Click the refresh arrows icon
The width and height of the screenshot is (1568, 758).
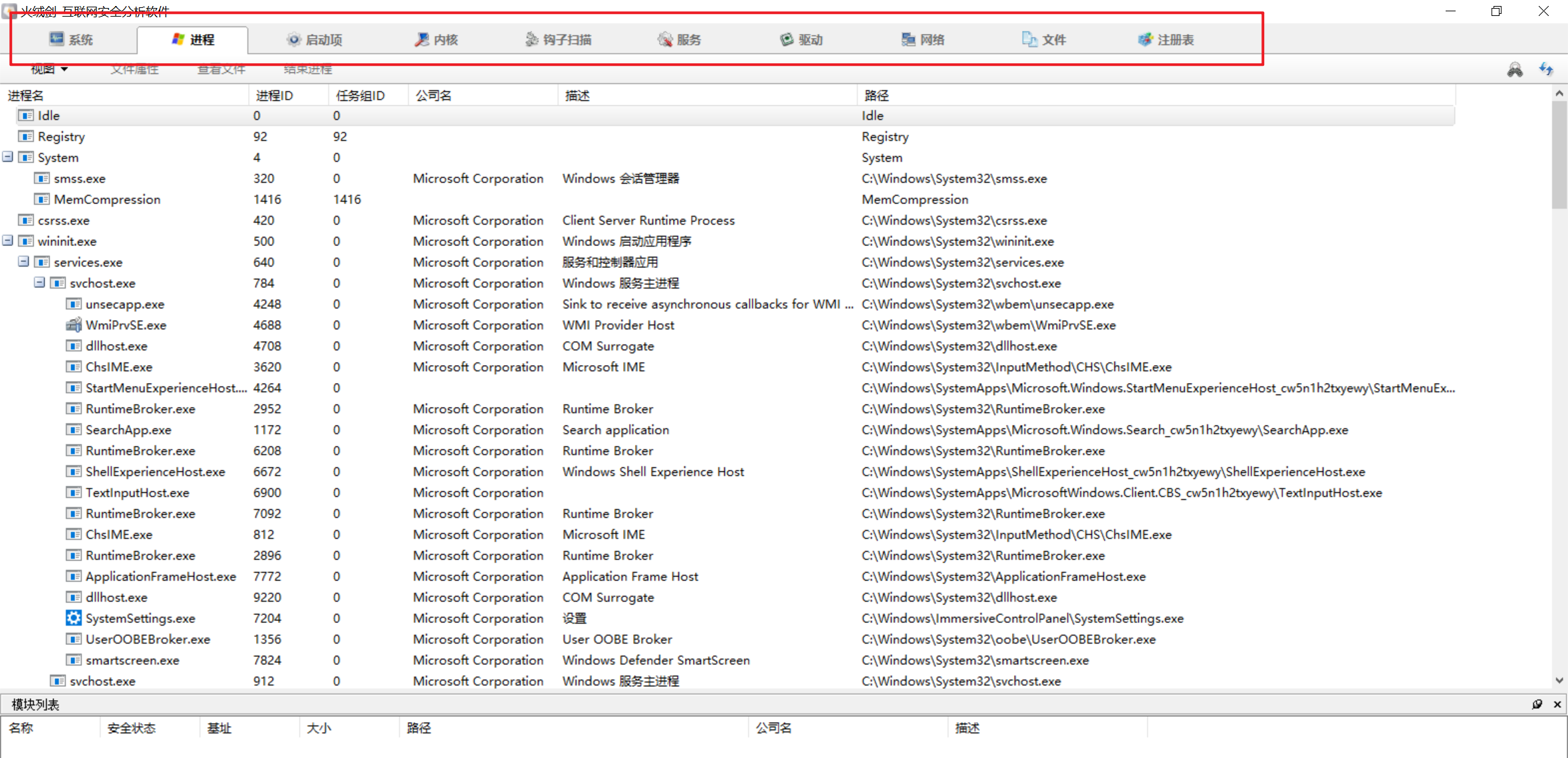[1546, 69]
